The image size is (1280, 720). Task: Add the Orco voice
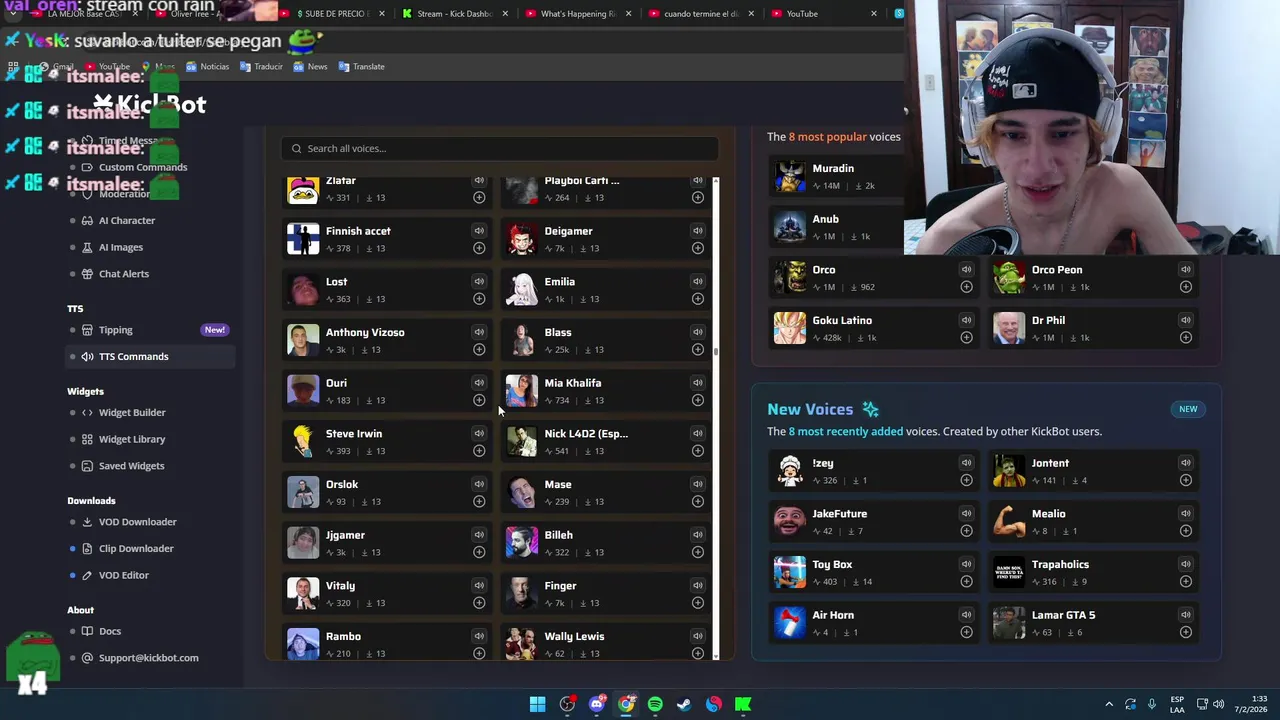click(966, 287)
